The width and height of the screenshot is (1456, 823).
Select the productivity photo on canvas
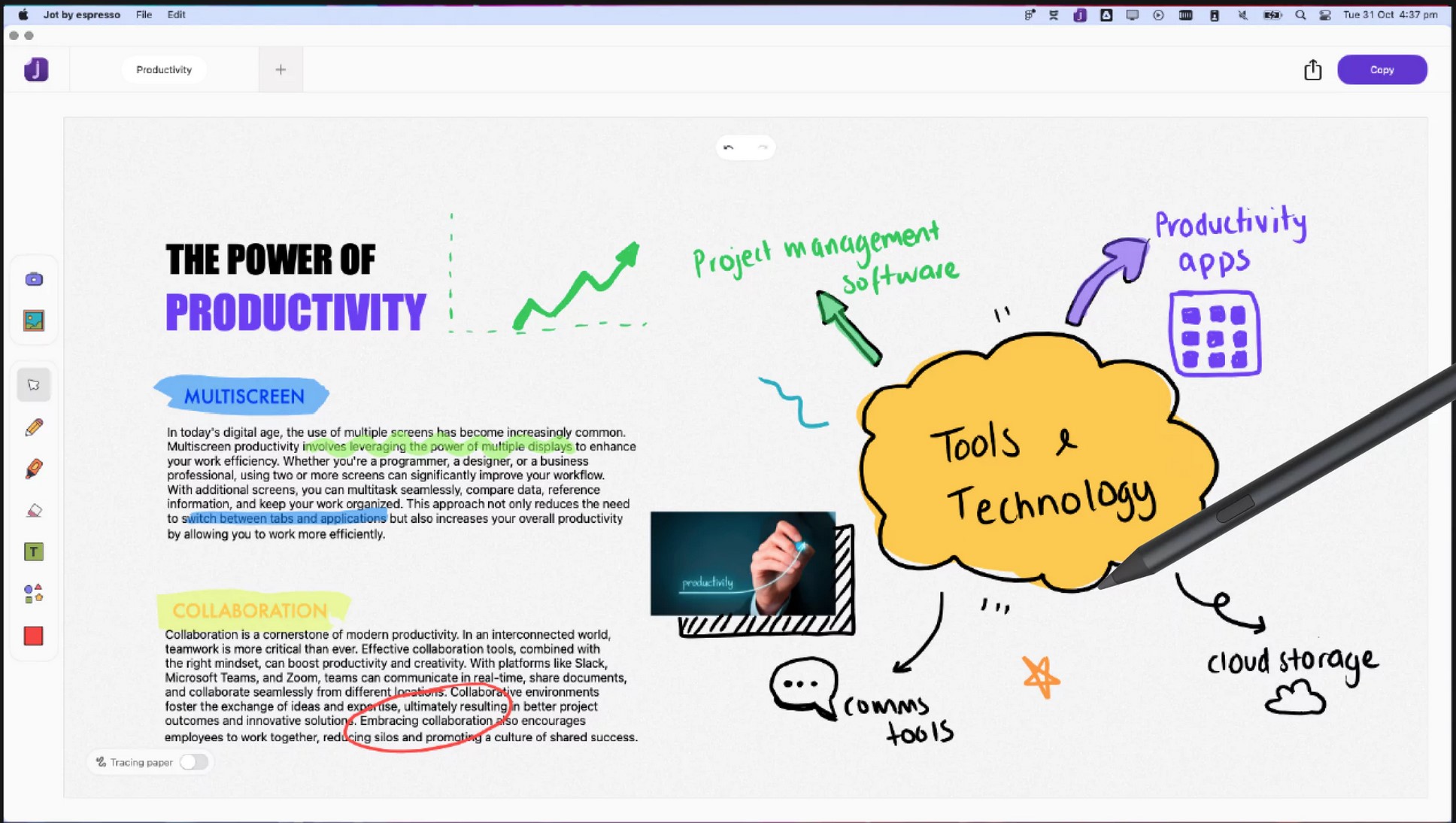742,563
